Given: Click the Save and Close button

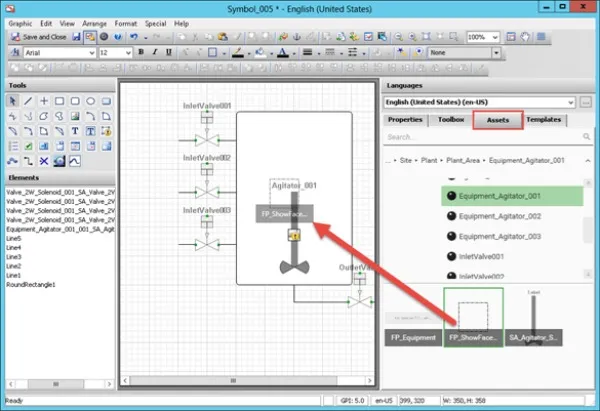Looking at the screenshot, I should pyautogui.click(x=42, y=37).
